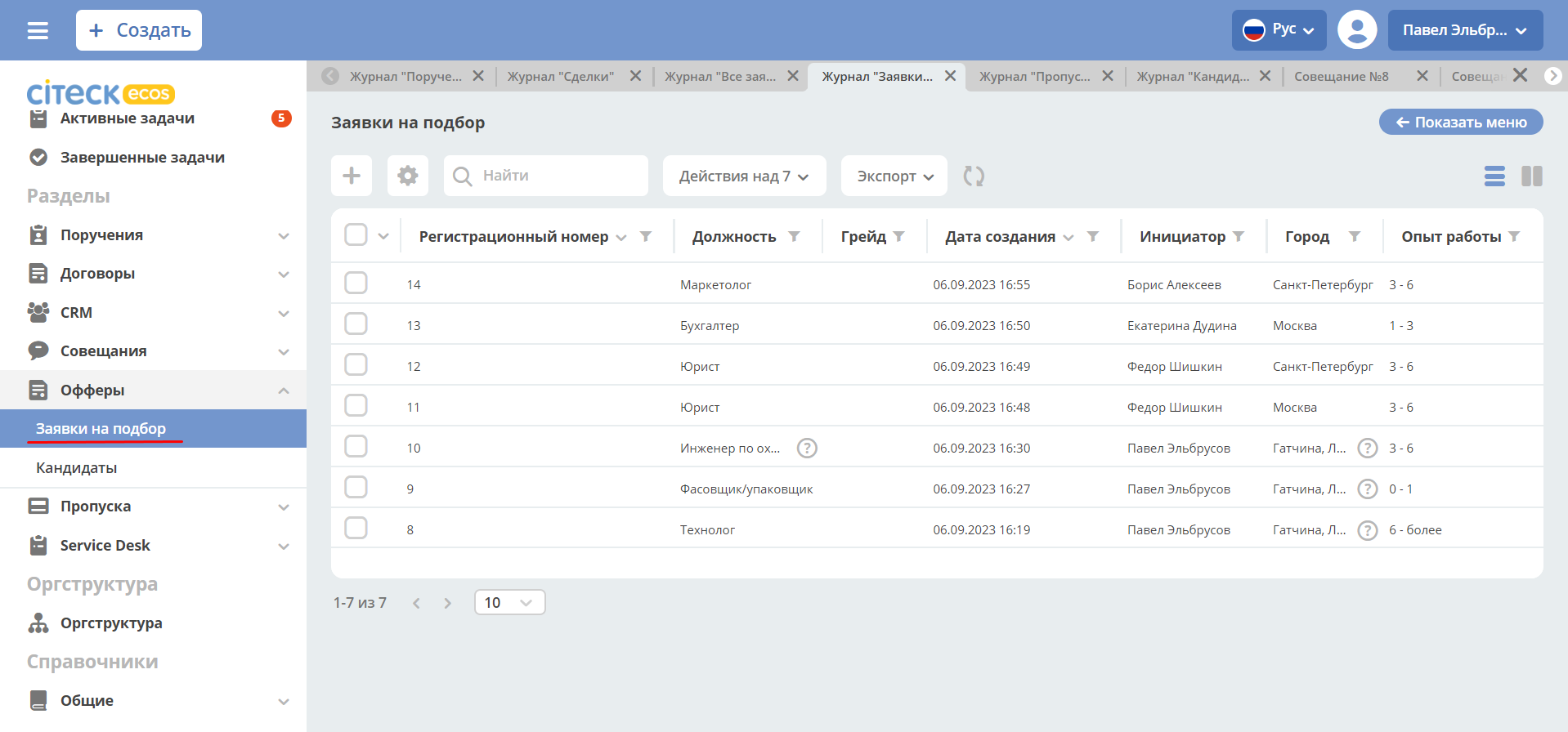
Task: Click initiator Екатерина Дудина cell
Action: (1181, 325)
